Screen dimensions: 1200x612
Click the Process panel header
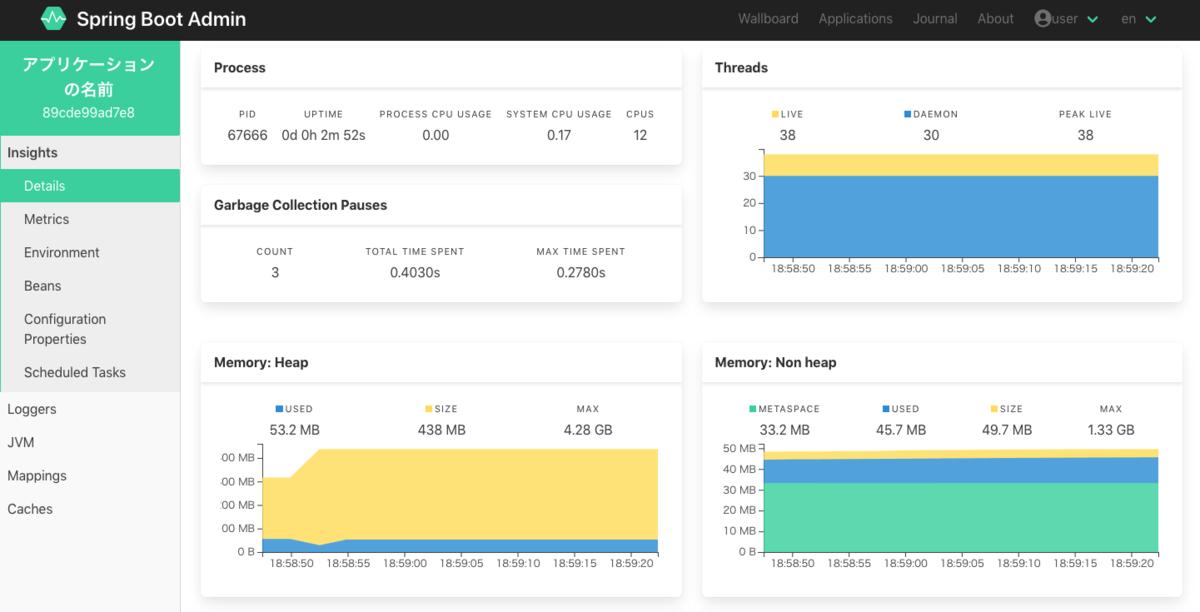click(x=441, y=68)
